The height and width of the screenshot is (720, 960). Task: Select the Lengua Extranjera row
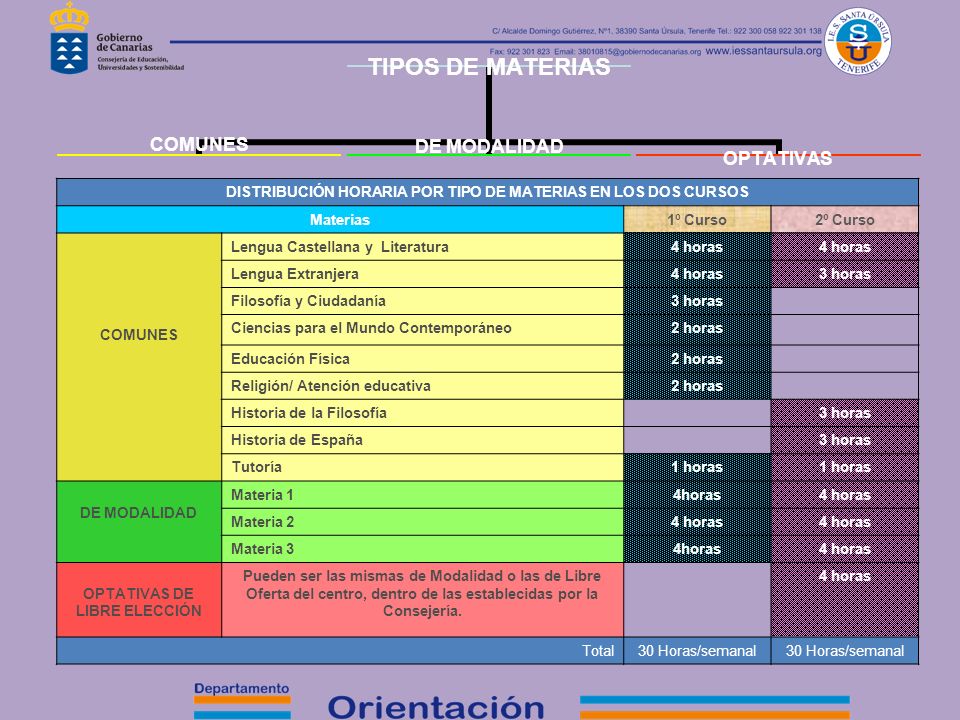[422, 274]
